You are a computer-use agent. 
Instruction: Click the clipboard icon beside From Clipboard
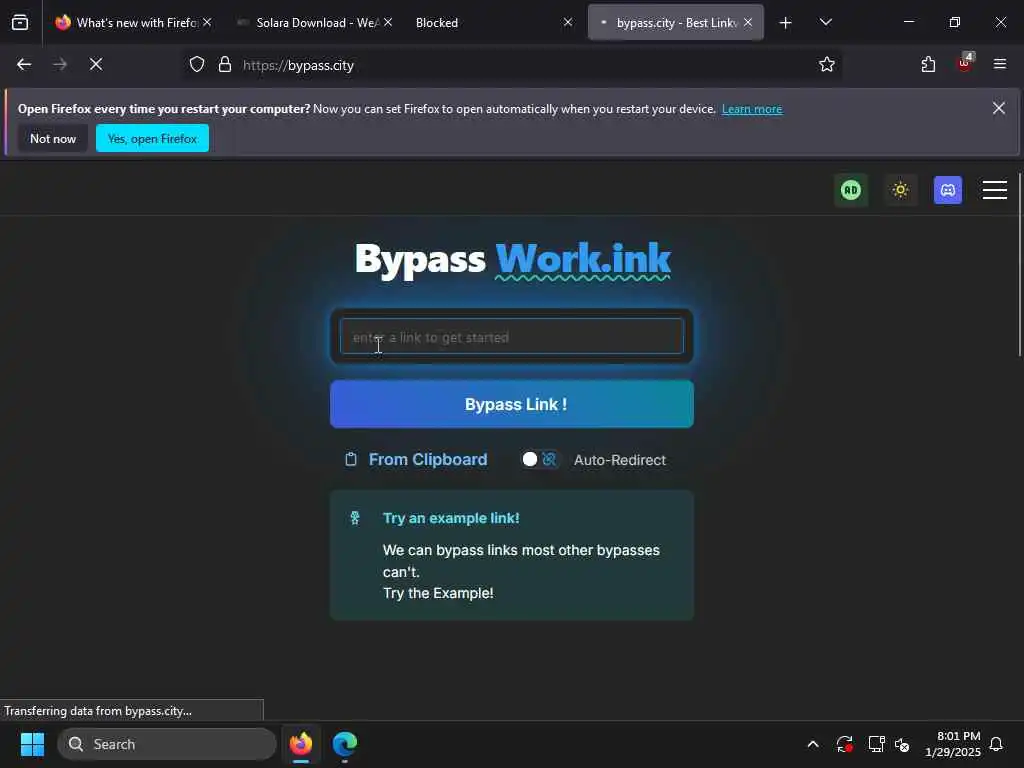tap(351, 460)
